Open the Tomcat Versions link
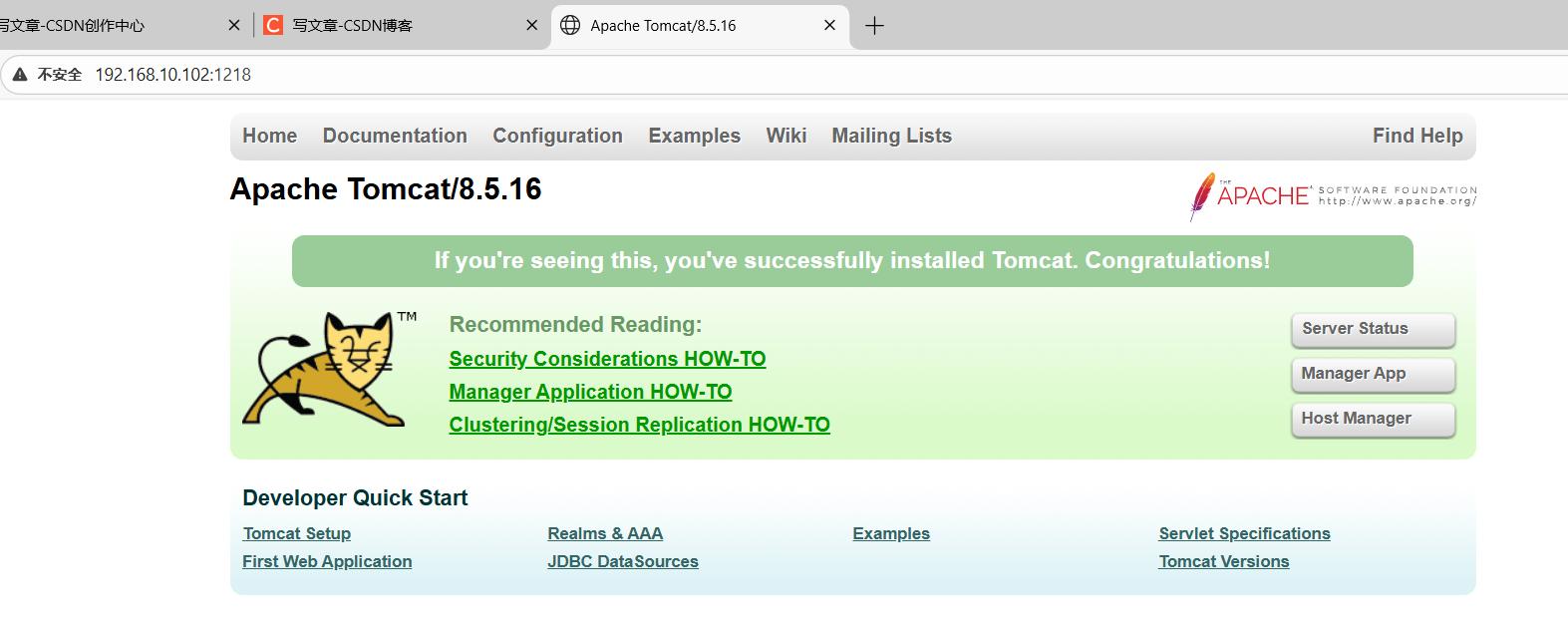 point(1224,561)
